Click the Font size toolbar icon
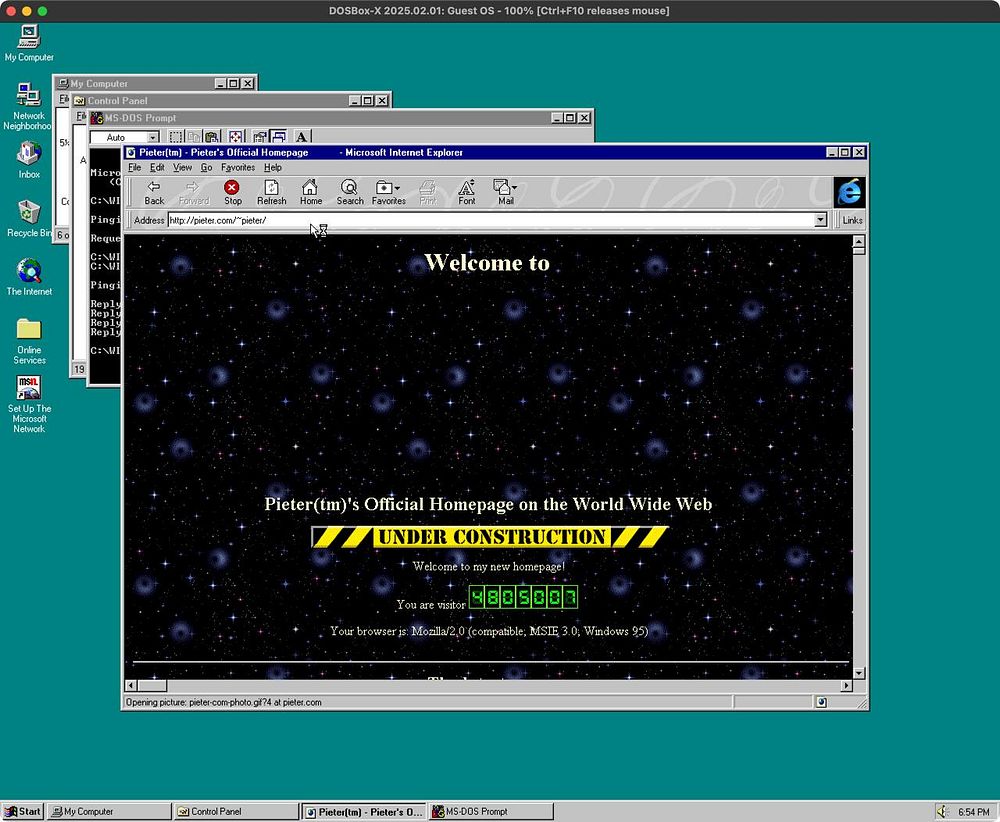The height and width of the screenshot is (822, 1000). click(467, 192)
